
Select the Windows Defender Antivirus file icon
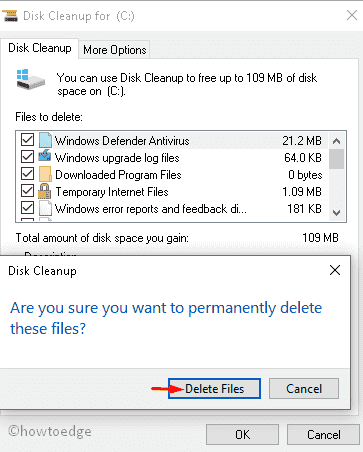[x=45, y=140]
